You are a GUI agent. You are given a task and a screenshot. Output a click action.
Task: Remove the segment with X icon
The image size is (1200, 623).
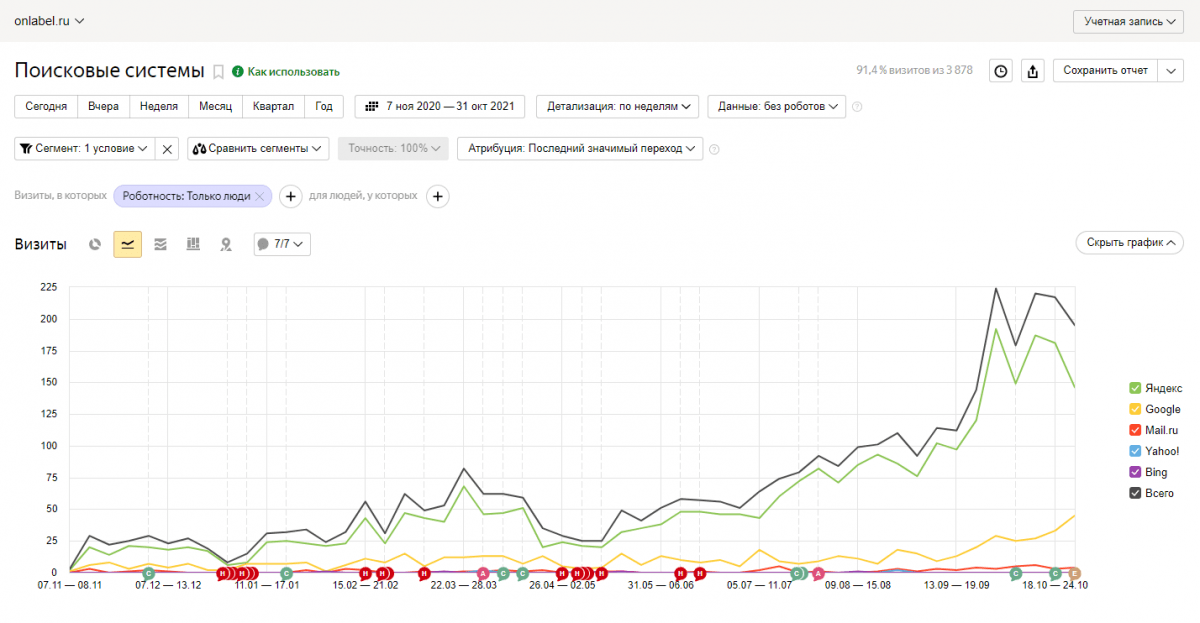pos(168,149)
